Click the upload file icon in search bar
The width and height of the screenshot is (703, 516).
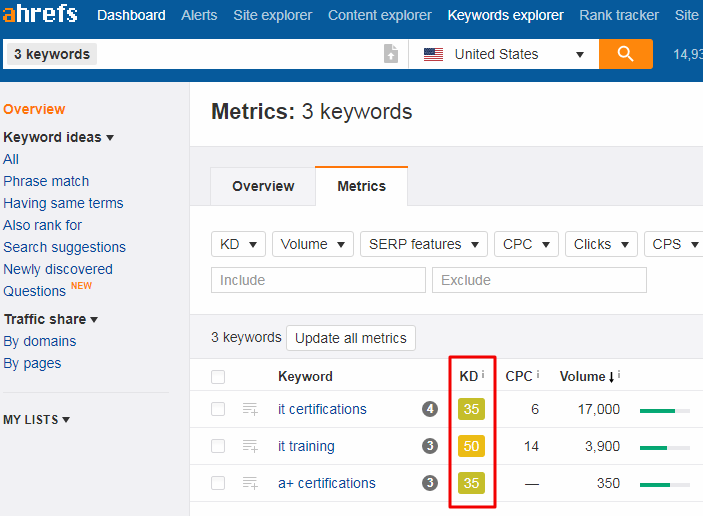point(391,54)
